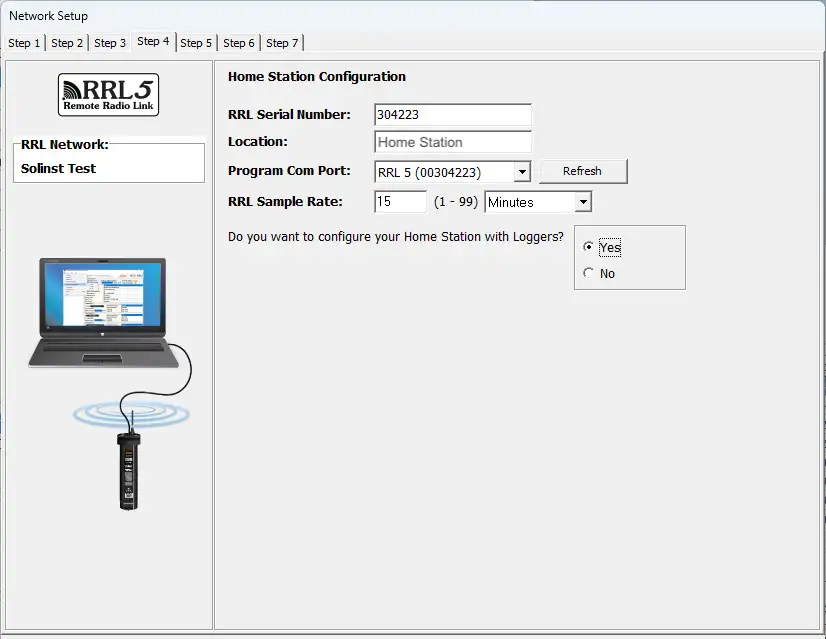Select the Yes radio button
Image resolution: width=826 pixels, height=639 pixels.
pyautogui.click(x=588, y=247)
